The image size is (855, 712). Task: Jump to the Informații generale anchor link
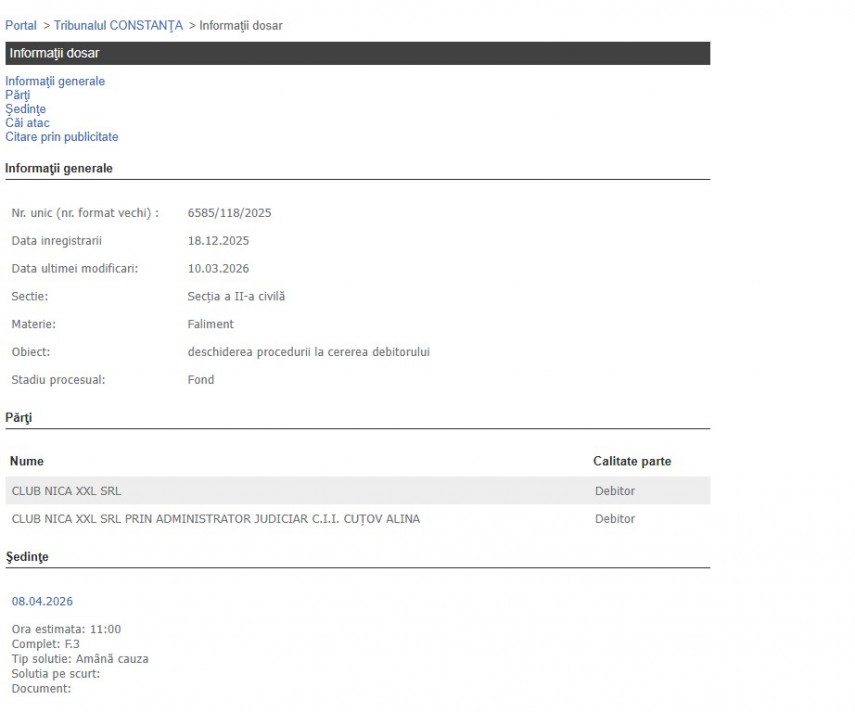[x=55, y=81]
